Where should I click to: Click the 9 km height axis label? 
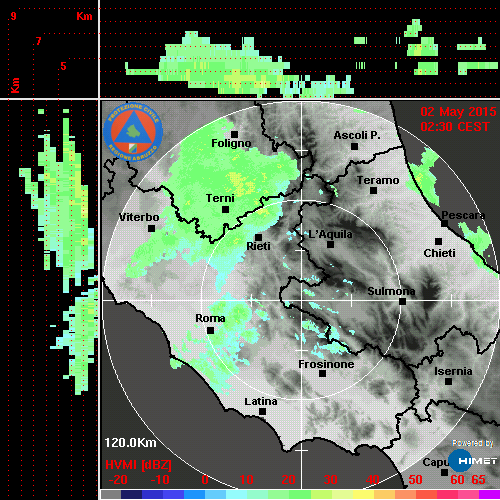click(13, 16)
